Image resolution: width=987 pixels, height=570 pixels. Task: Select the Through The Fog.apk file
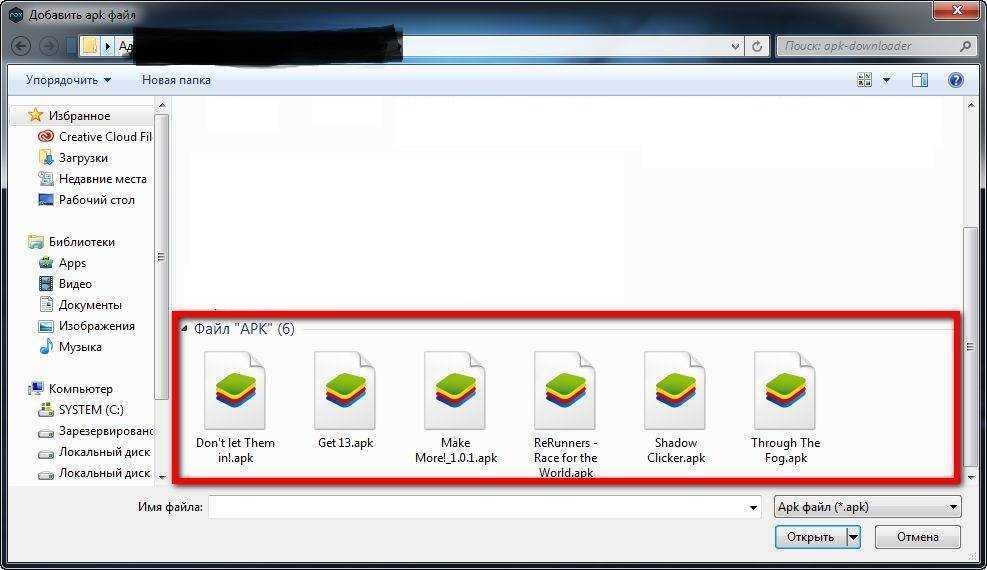[786, 408]
